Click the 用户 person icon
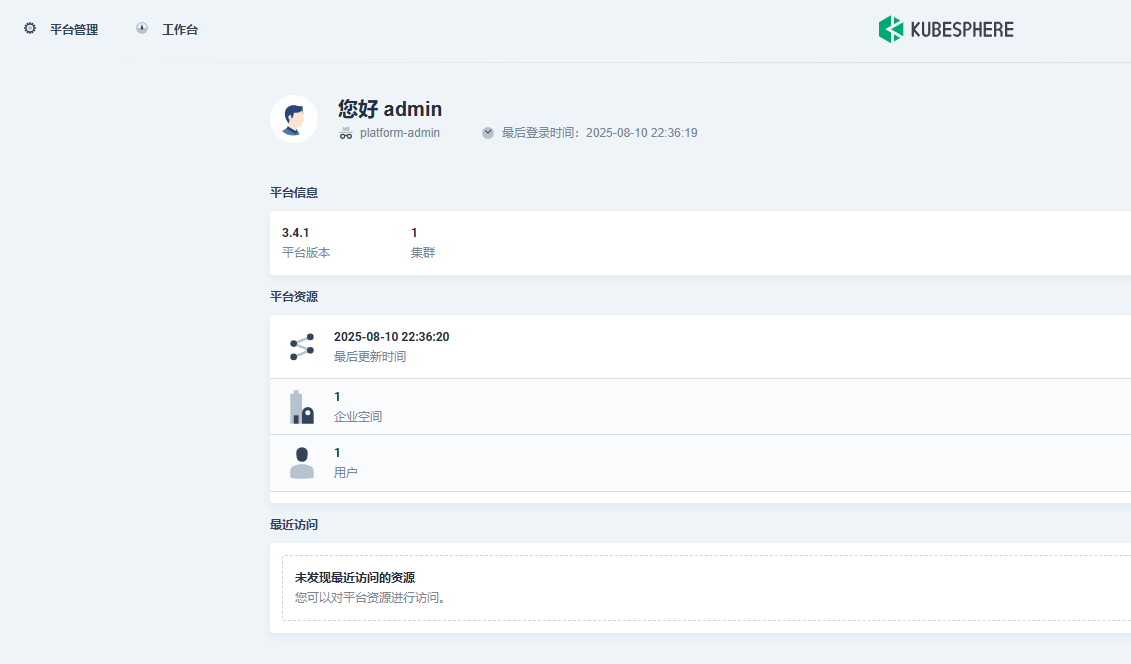 [302, 463]
